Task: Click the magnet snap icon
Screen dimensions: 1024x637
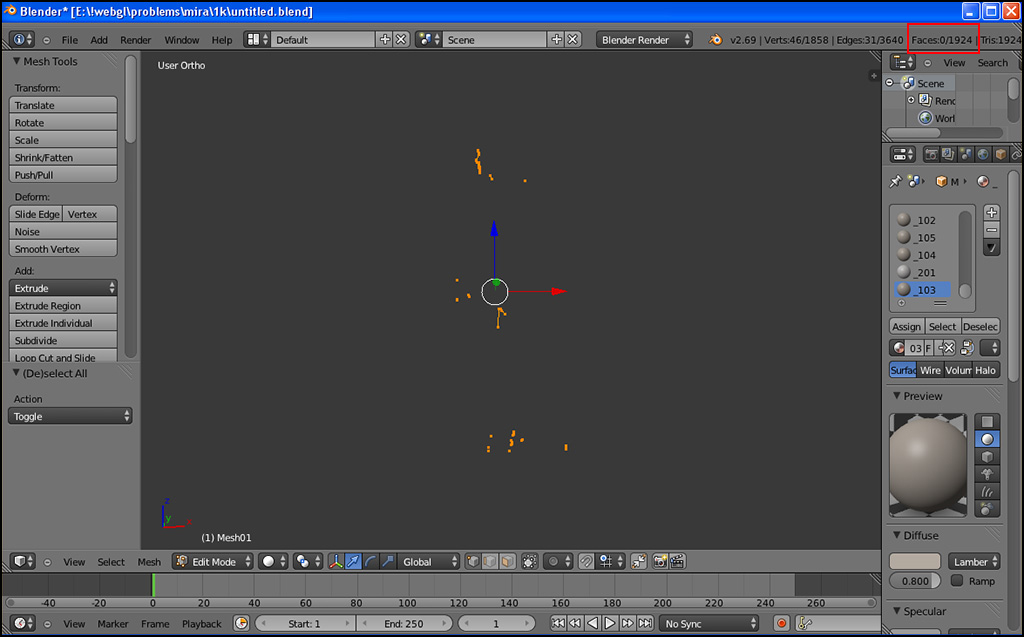Action: [586, 561]
